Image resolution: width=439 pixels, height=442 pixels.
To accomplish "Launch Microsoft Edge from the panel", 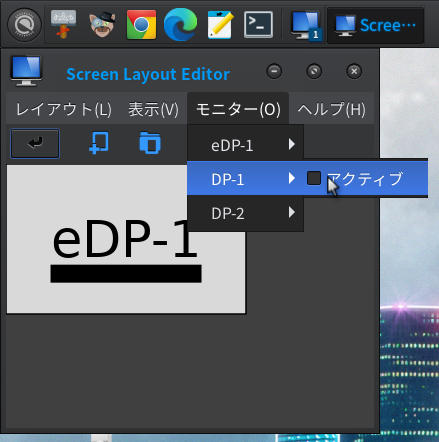I will [x=180, y=24].
